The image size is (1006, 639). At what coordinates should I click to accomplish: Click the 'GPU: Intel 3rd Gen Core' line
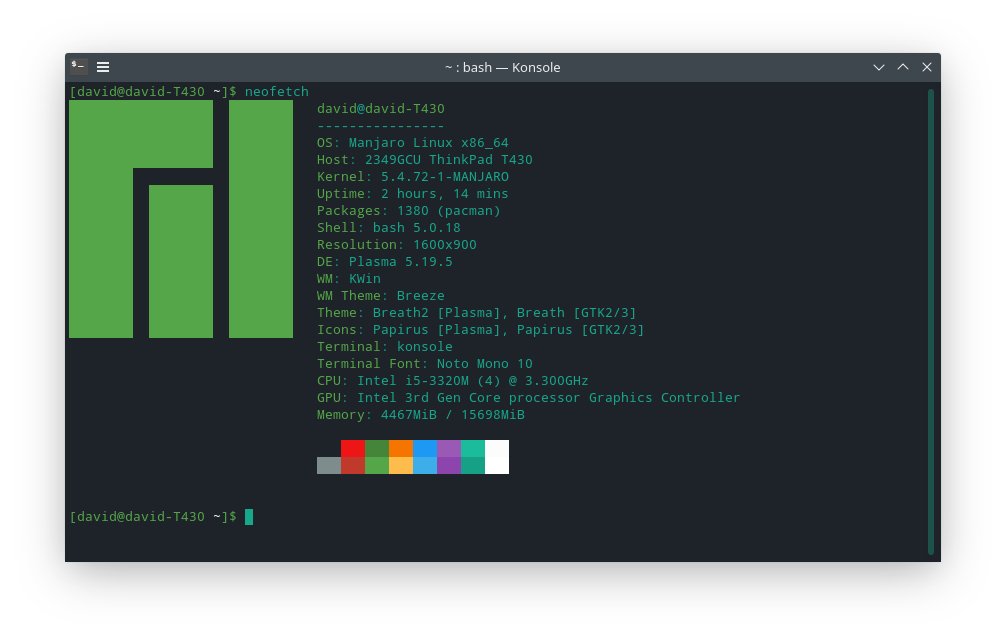529,397
